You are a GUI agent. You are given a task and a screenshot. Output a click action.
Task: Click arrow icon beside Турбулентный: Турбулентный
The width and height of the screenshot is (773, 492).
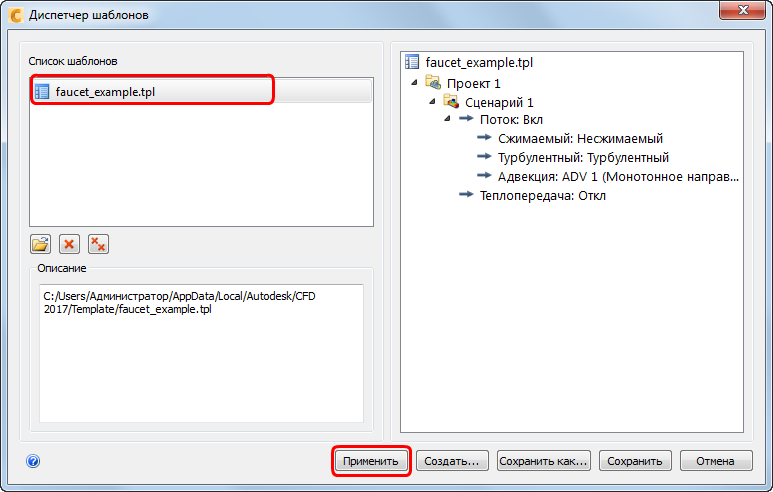coord(485,157)
